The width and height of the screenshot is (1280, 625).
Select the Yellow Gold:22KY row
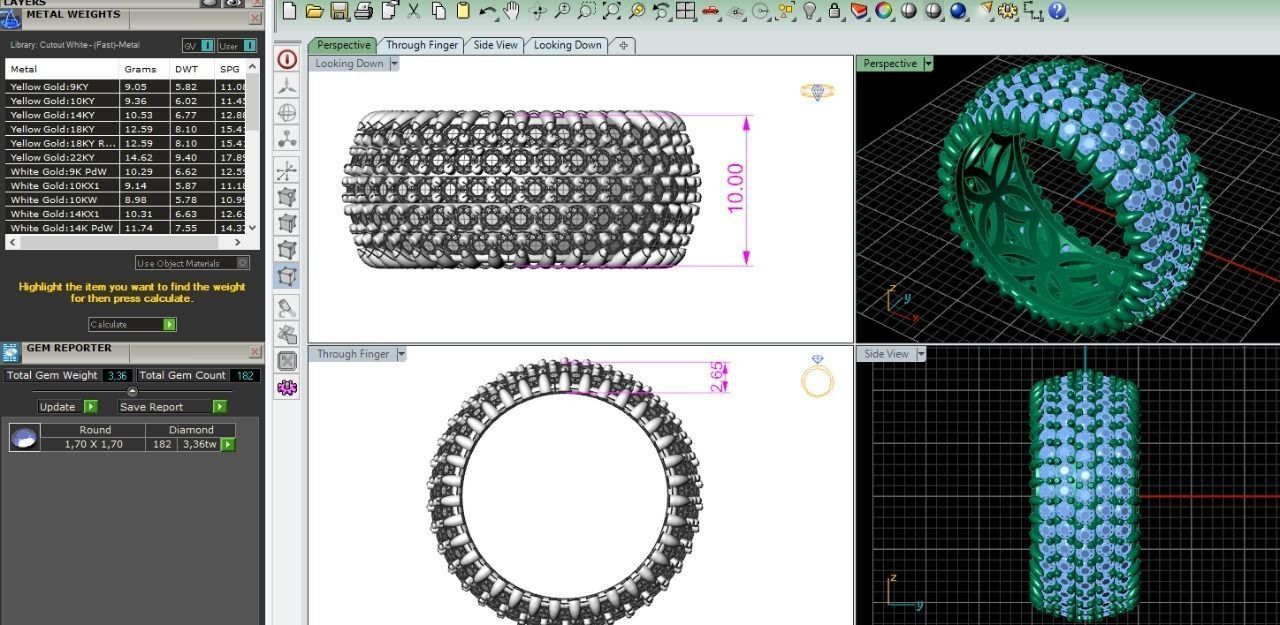(126, 157)
